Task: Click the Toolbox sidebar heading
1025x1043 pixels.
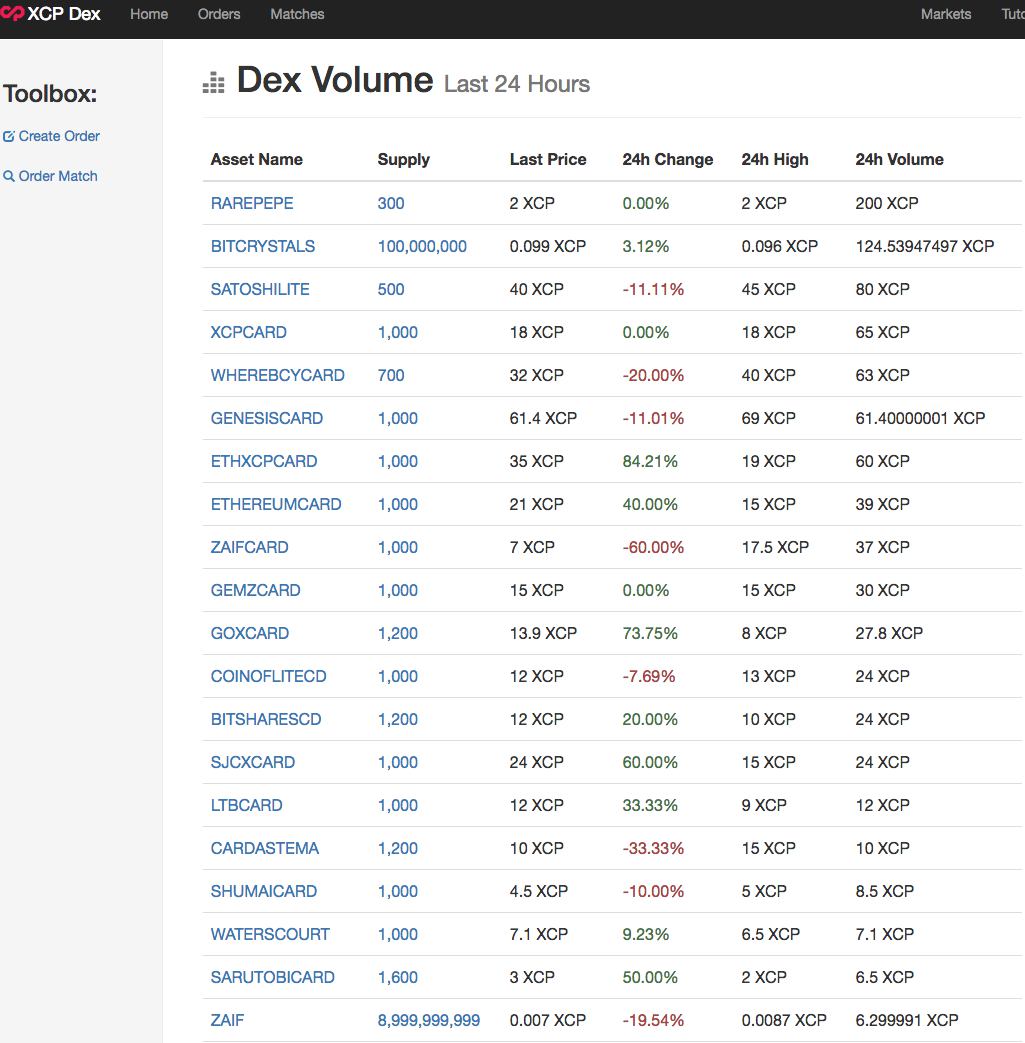Action: click(50, 94)
